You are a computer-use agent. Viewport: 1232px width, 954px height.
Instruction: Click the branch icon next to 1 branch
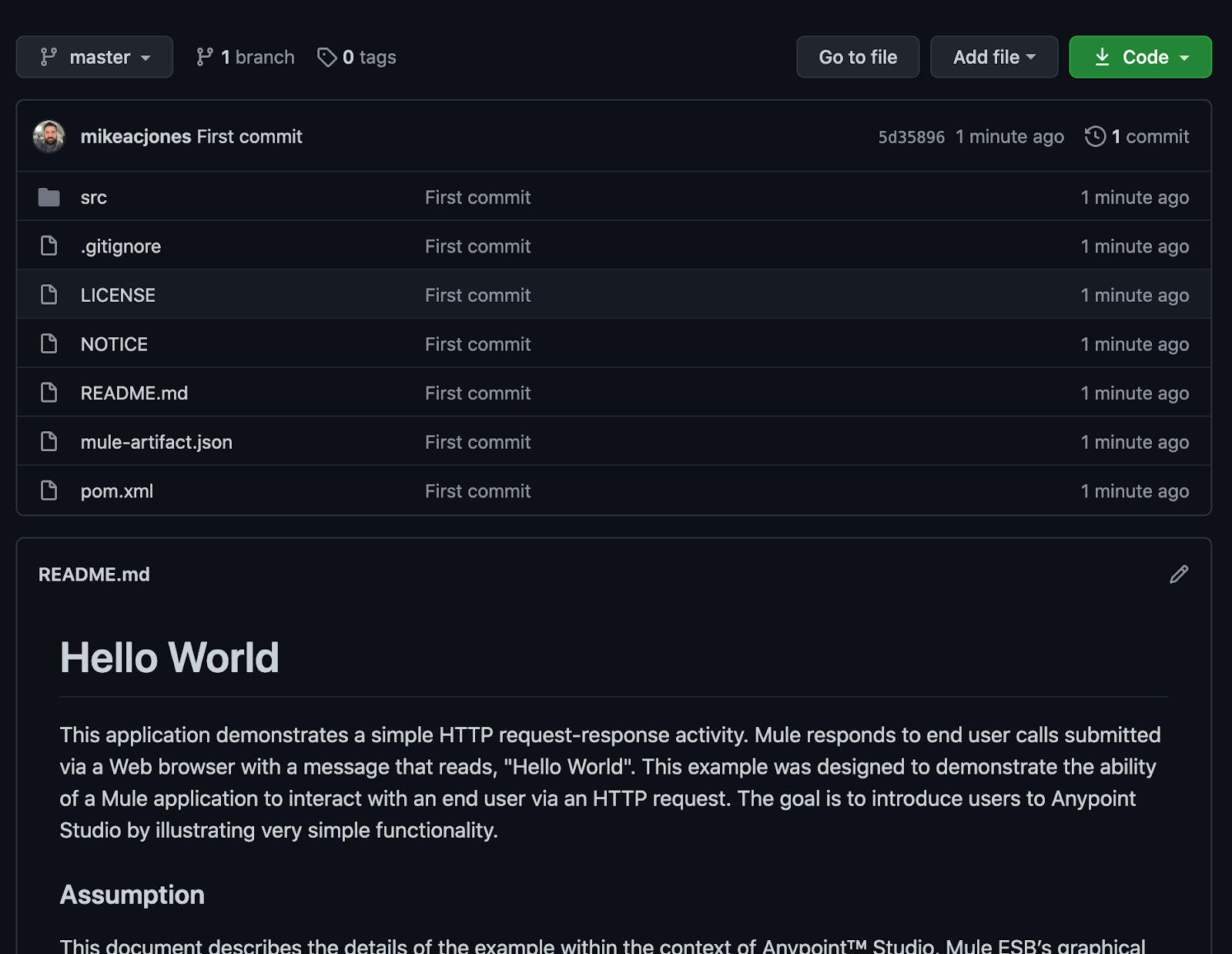204,57
